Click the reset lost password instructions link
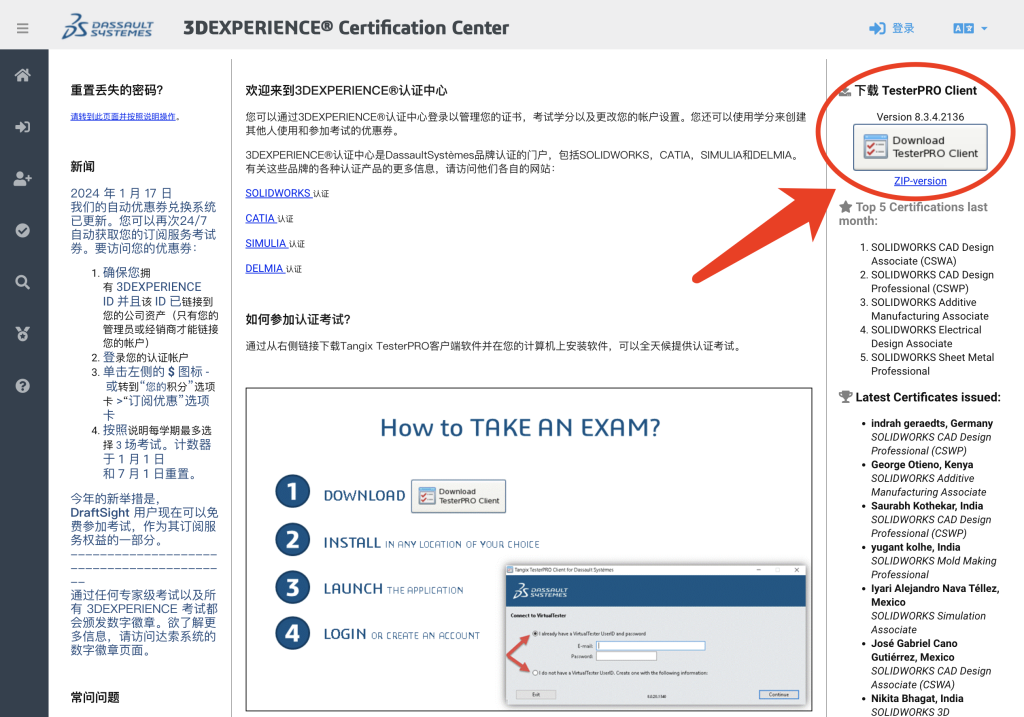1024x717 pixels. point(124,116)
